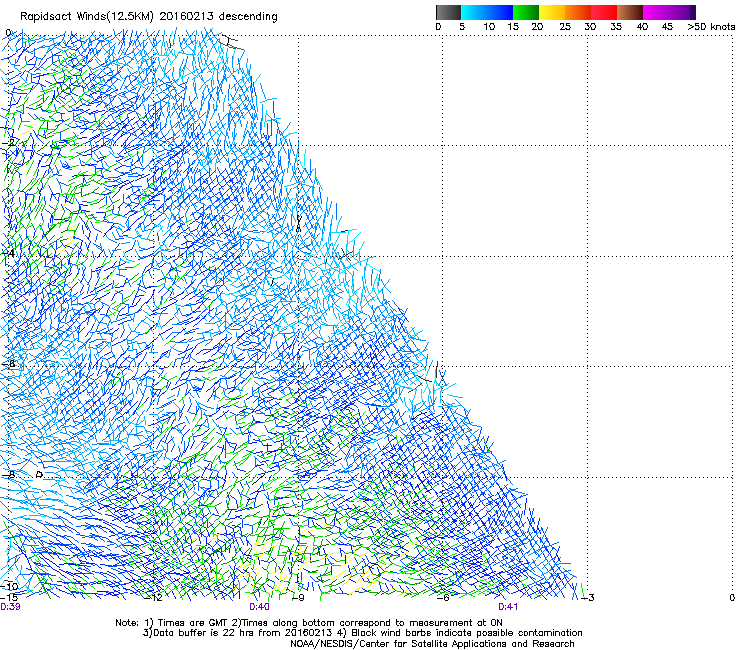
Task: Click the '-15' longitude axis label
Action: 9,598
